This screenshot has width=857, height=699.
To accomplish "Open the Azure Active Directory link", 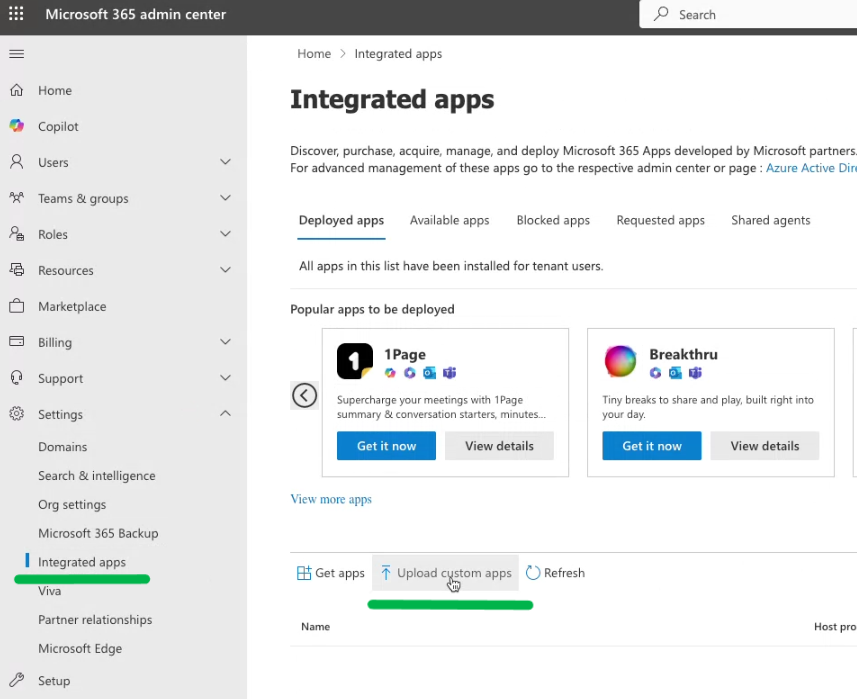I will click(x=811, y=168).
